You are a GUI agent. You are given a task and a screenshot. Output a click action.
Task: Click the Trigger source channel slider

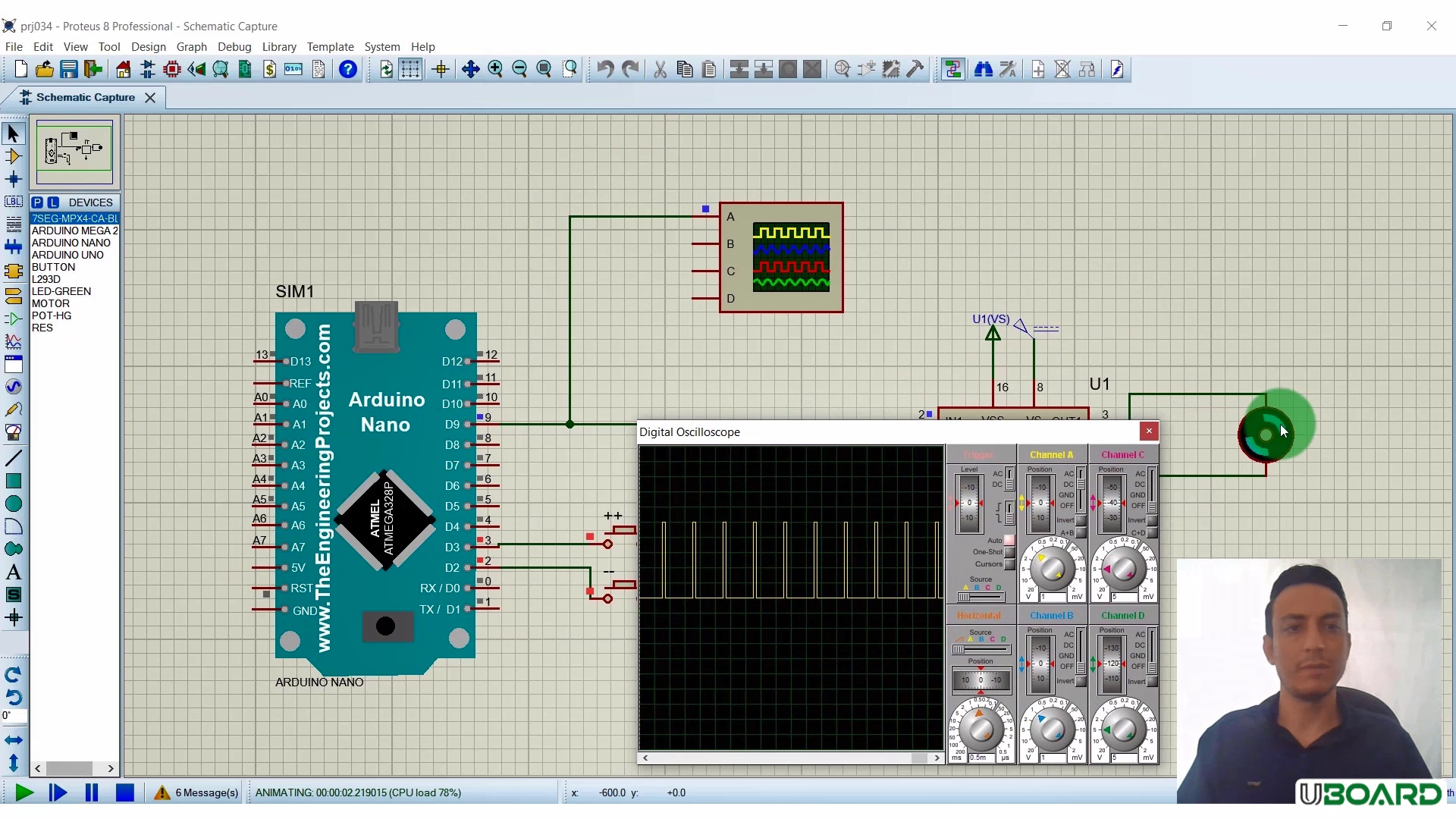click(x=981, y=597)
